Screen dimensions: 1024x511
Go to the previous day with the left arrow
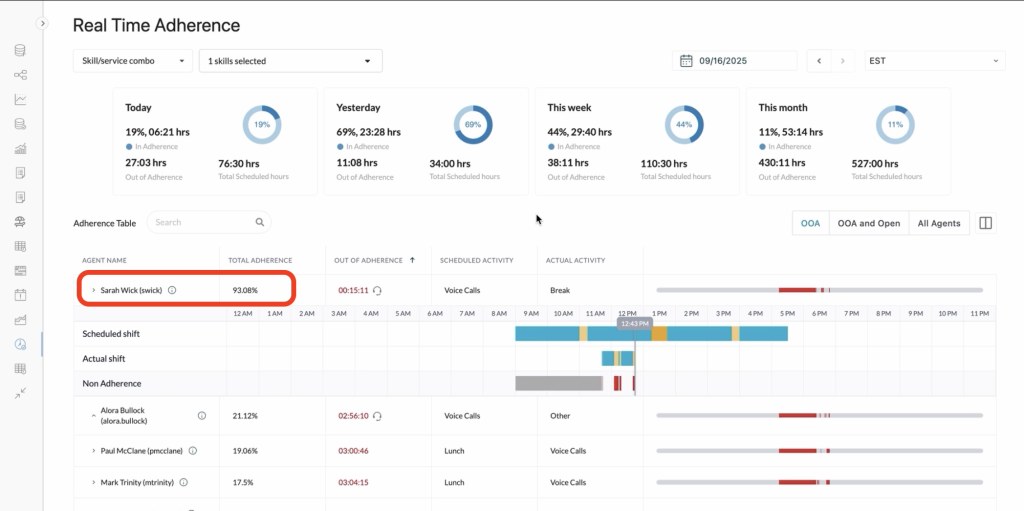point(820,61)
